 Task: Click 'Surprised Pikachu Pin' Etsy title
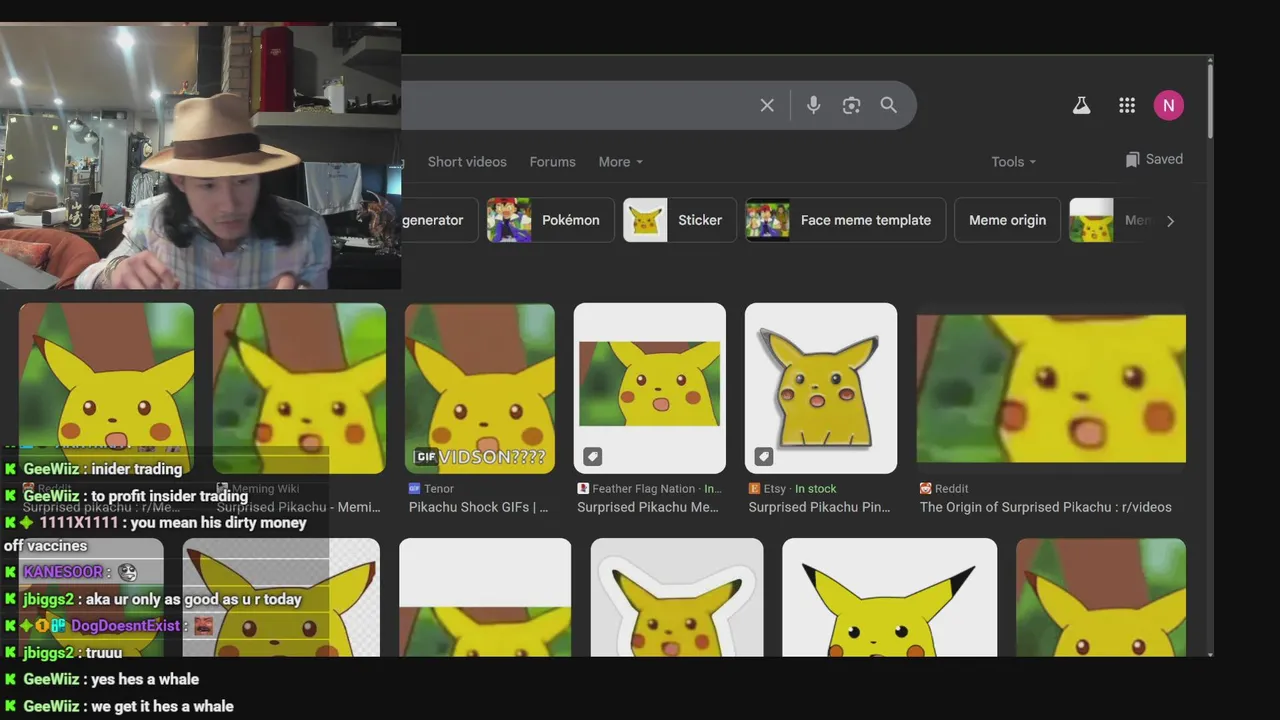[819, 507]
